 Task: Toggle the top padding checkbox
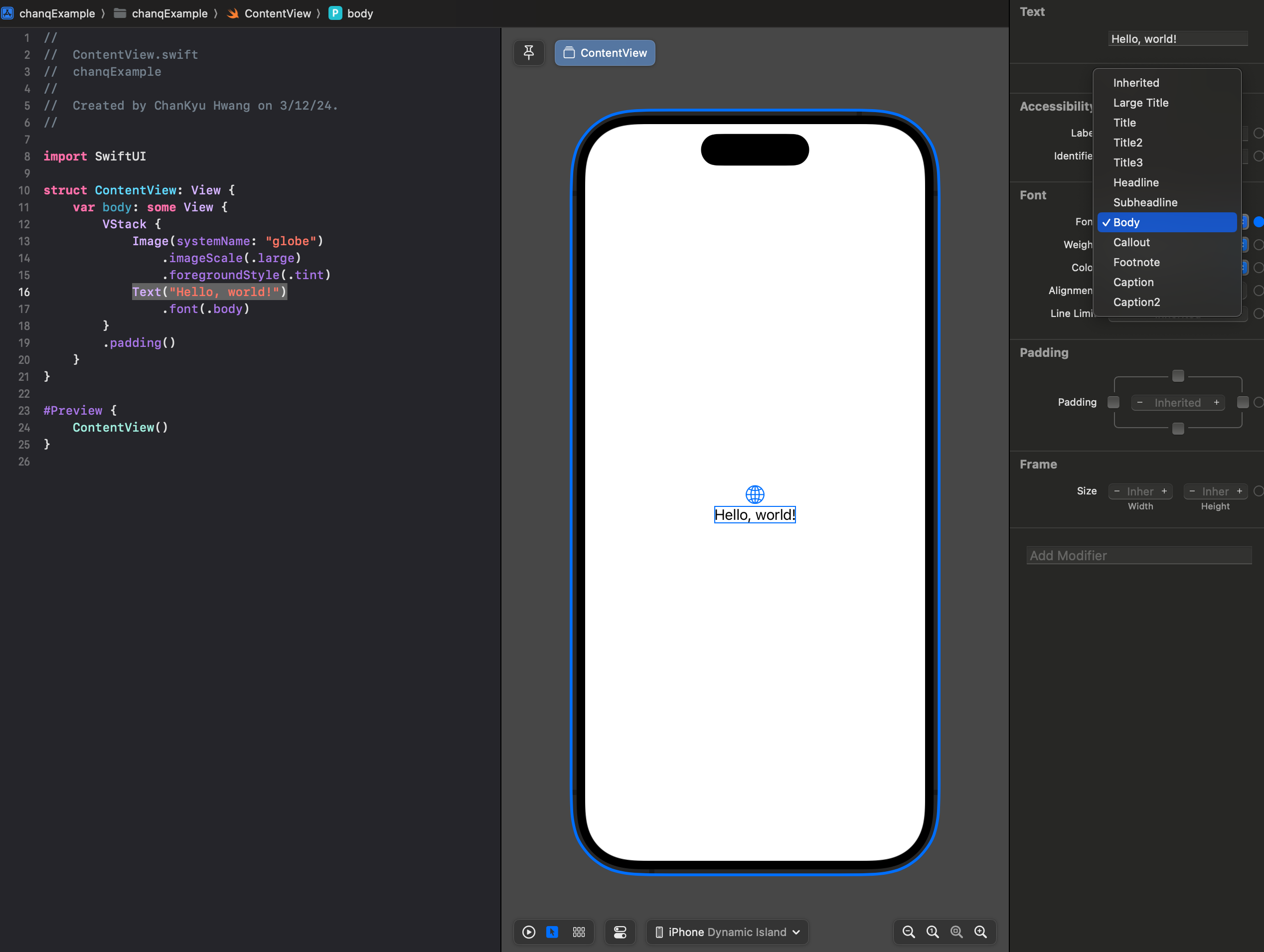click(x=1178, y=376)
